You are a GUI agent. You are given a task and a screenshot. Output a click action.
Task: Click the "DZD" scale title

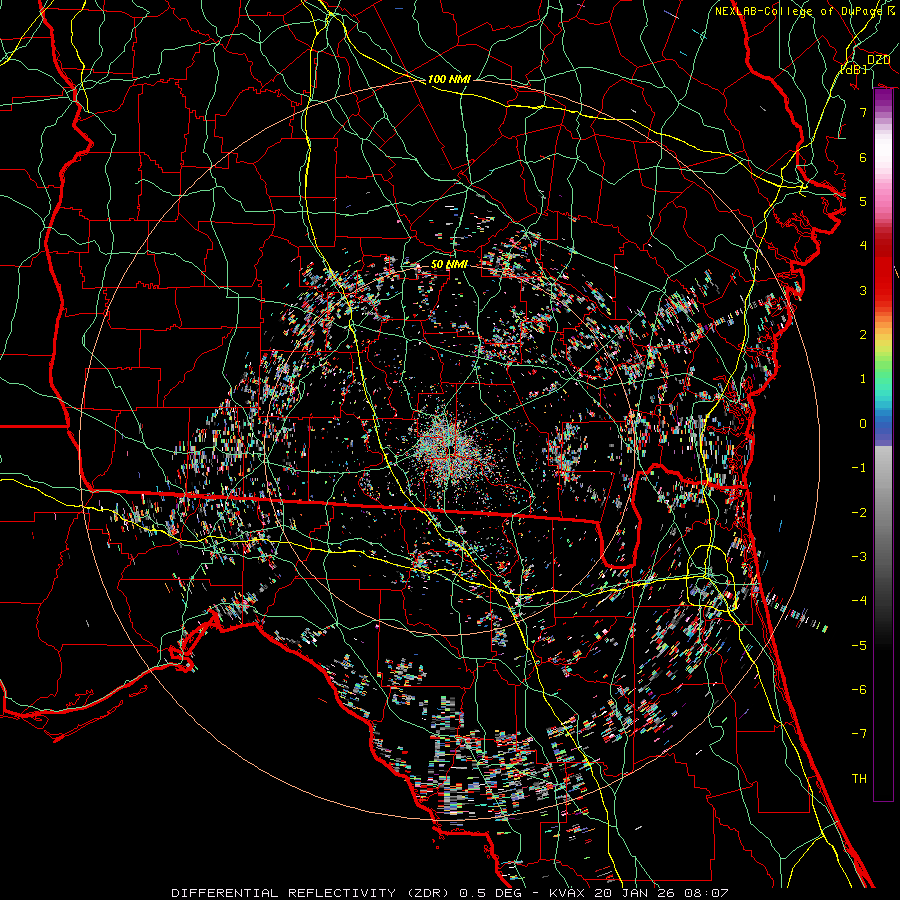pyautogui.click(x=878, y=59)
